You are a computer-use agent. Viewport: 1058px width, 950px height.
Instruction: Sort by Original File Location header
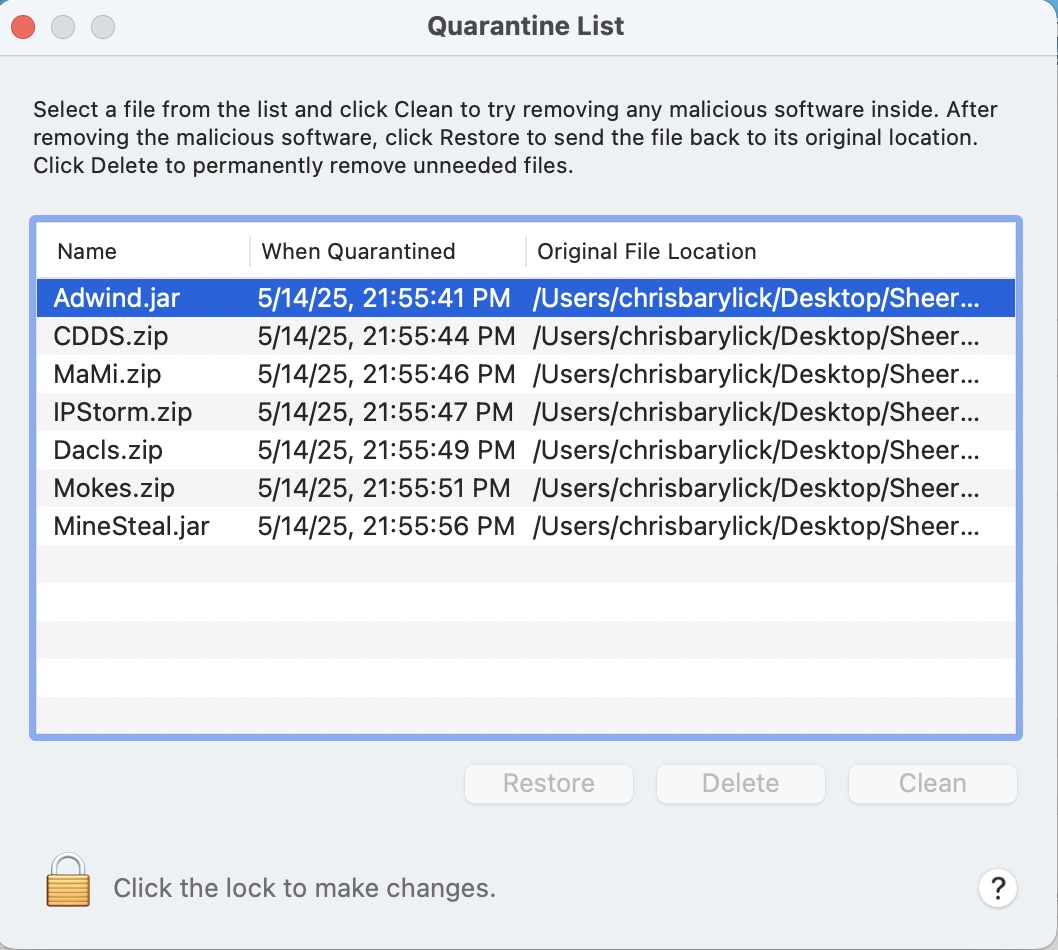pyautogui.click(x=647, y=252)
